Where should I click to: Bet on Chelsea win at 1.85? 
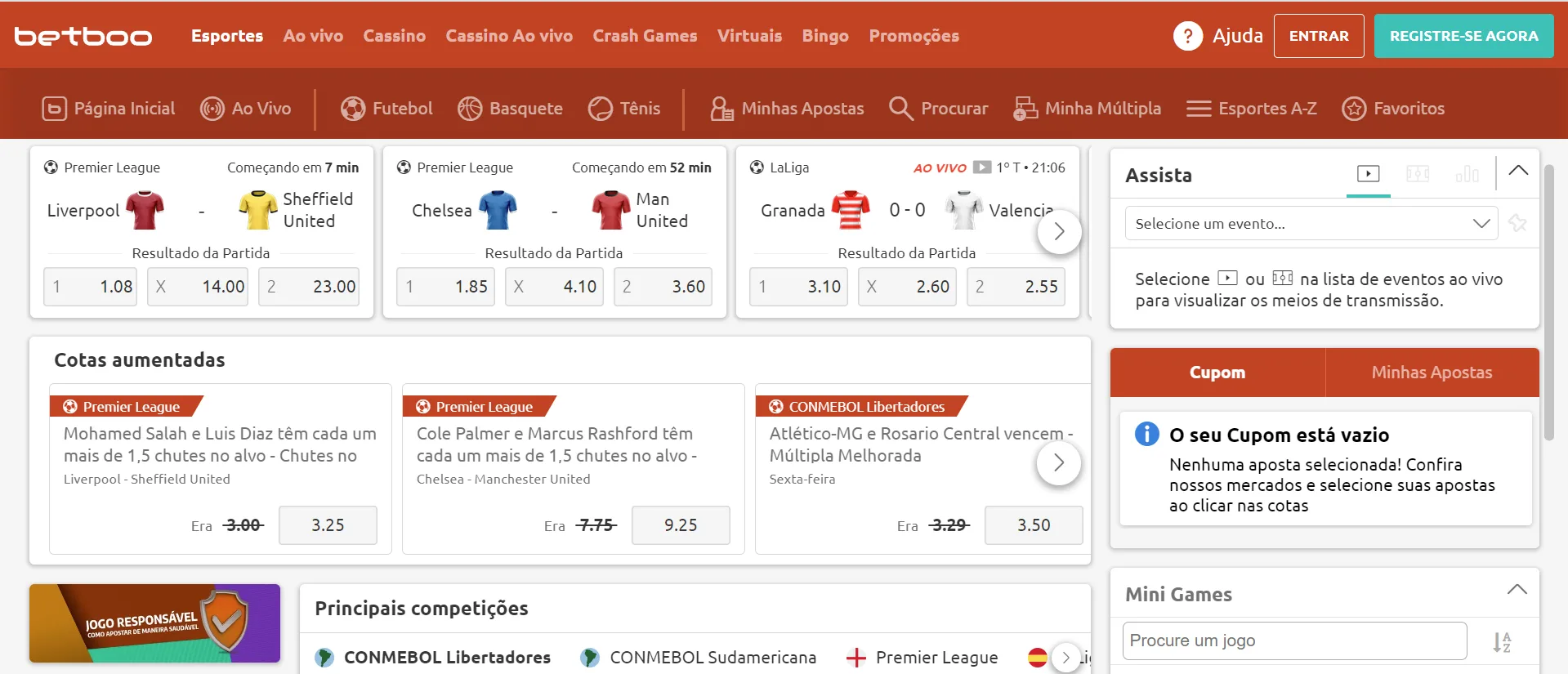[445, 287]
